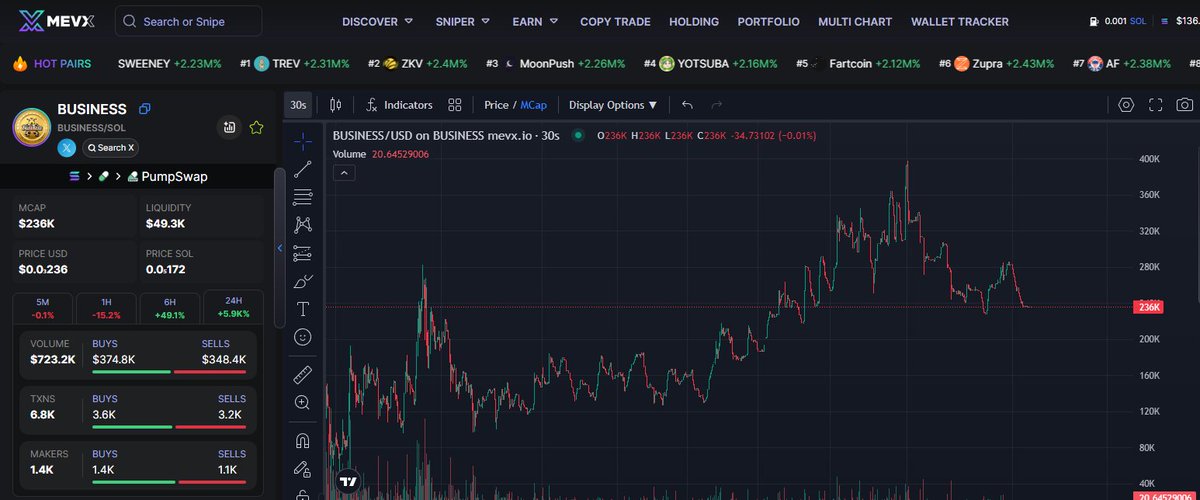The height and width of the screenshot is (500, 1200).
Task: Select the forecasting and measurement tool
Action: click(303, 253)
